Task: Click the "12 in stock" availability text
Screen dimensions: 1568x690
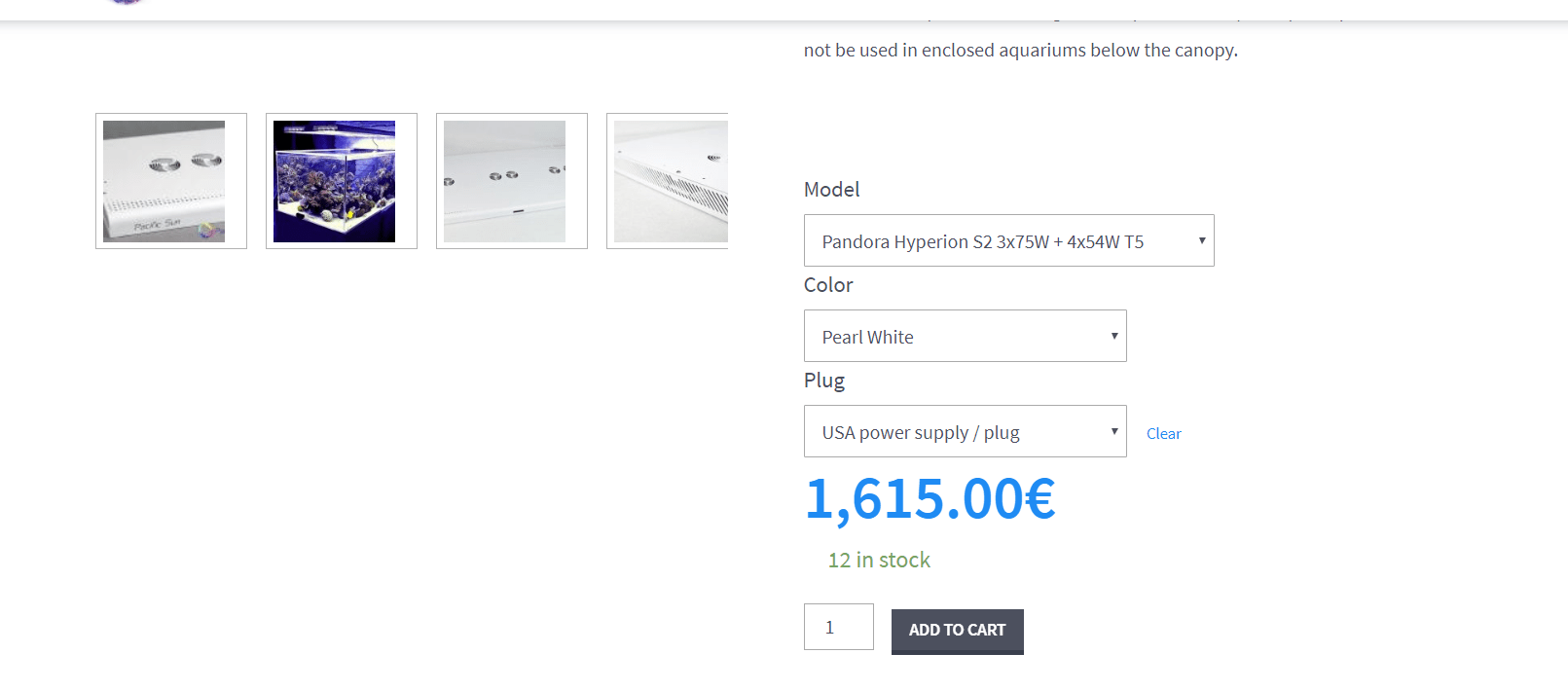Action: 879,561
